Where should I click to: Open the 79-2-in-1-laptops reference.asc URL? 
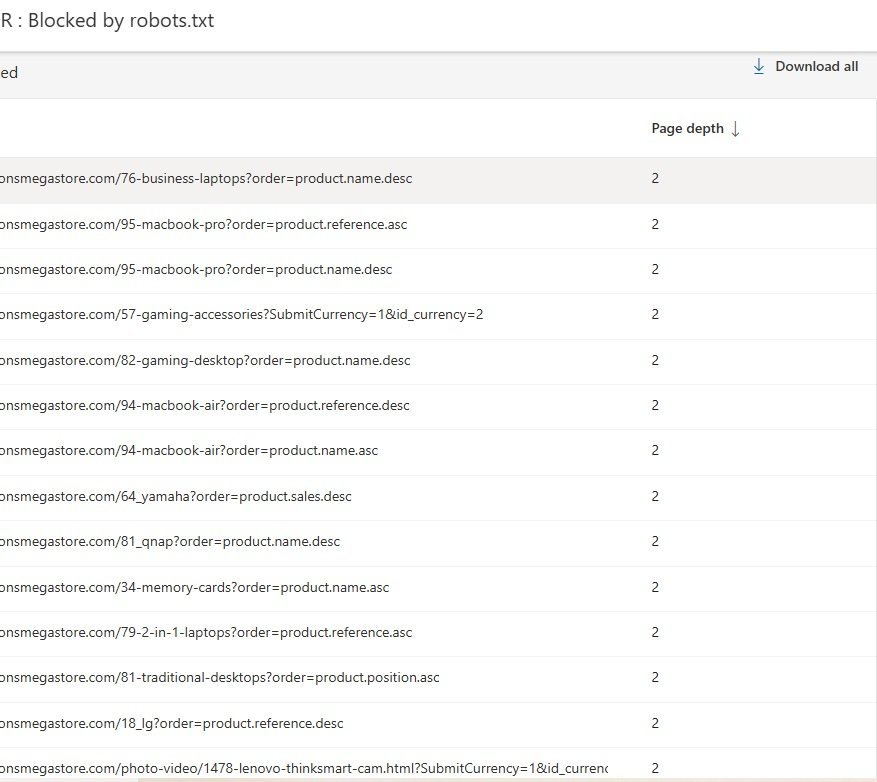point(206,632)
